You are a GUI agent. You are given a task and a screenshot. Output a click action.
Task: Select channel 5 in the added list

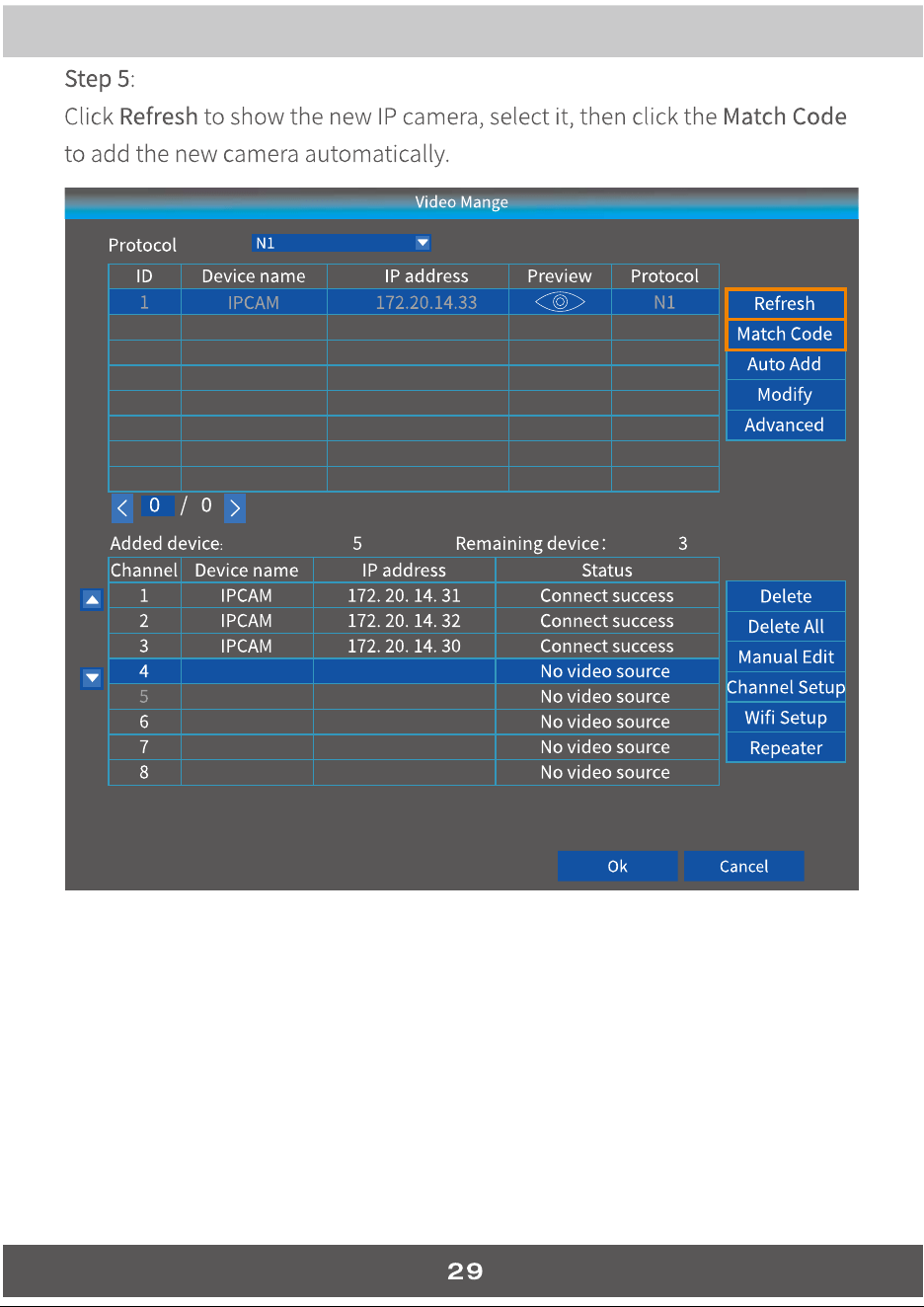click(414, 697)
